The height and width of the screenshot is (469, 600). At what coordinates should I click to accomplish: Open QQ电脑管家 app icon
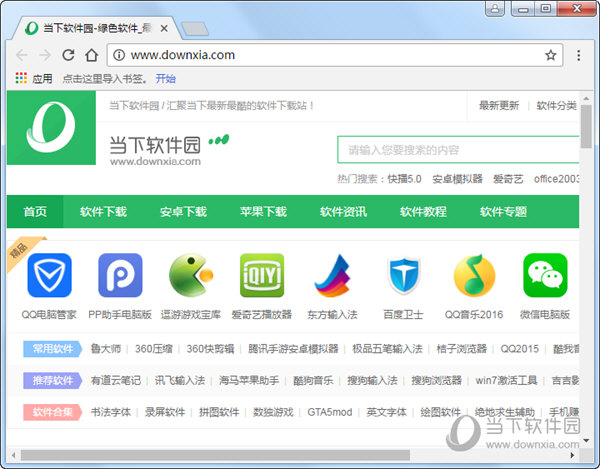[49, 275]
